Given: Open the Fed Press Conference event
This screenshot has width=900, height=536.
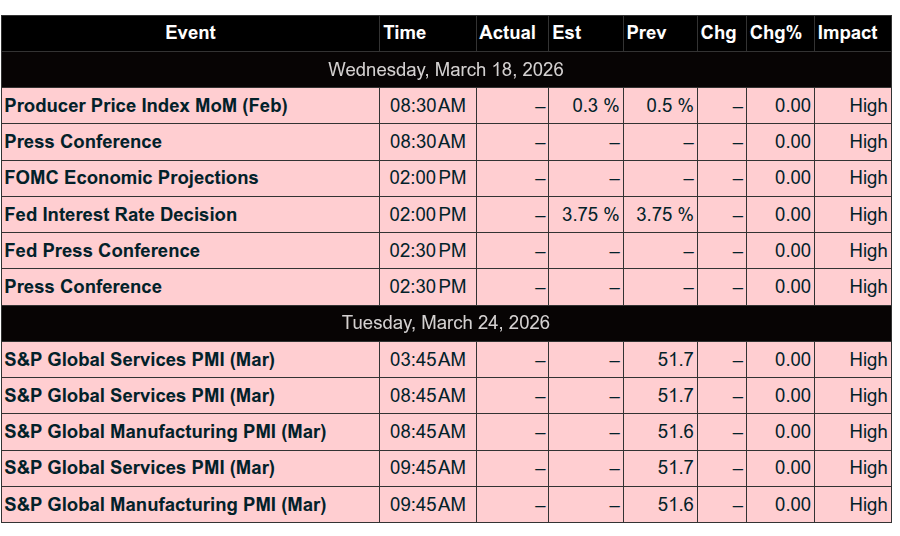Looking at the screenshot, I should click(x=102, y=251).
